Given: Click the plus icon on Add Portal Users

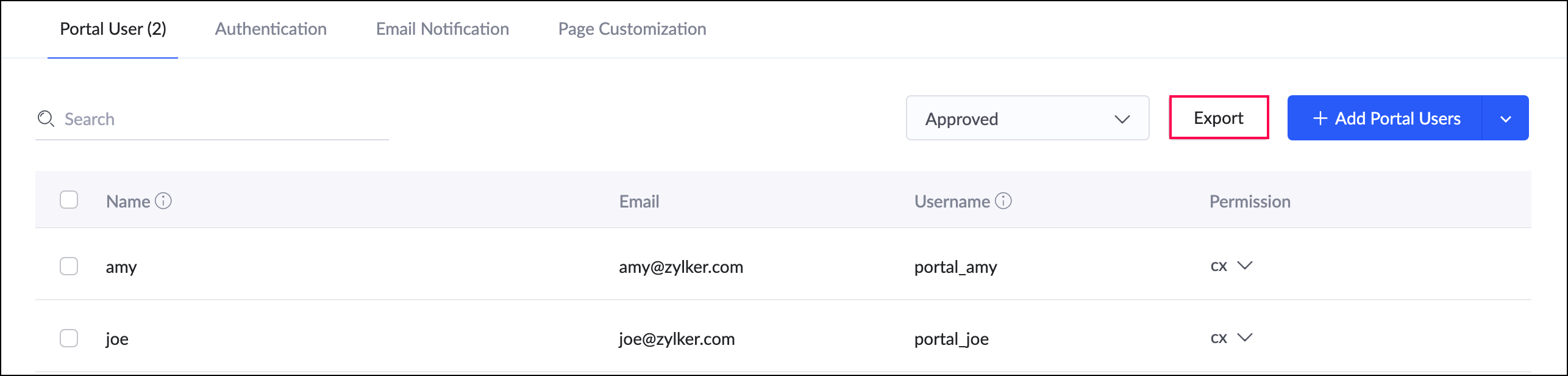Looking at the screenshot, I should (1320, 118).
